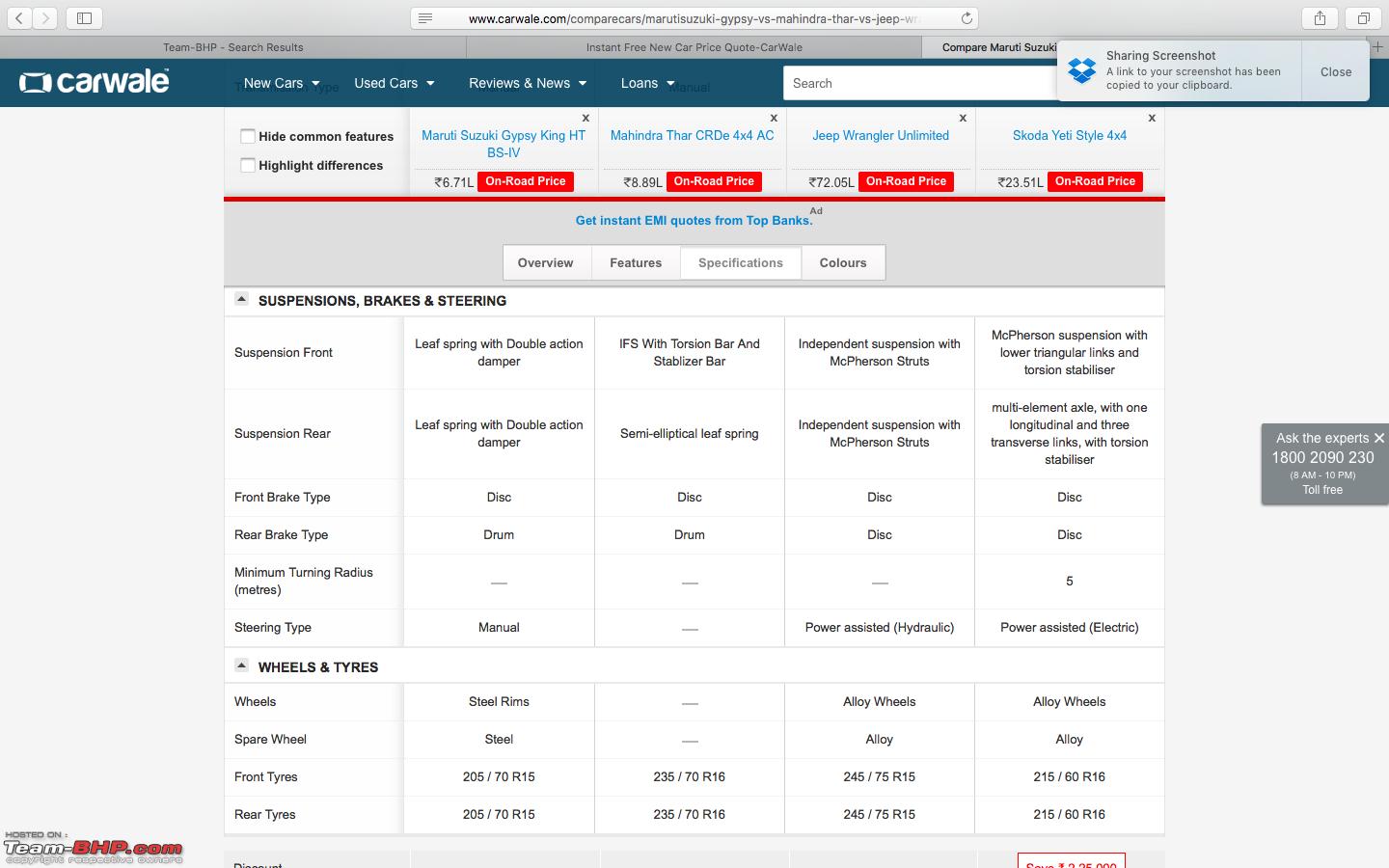Screen dimensions: 1389x868
Task: Open a new tab with plus icon
Action: (x=1378, y=46)
